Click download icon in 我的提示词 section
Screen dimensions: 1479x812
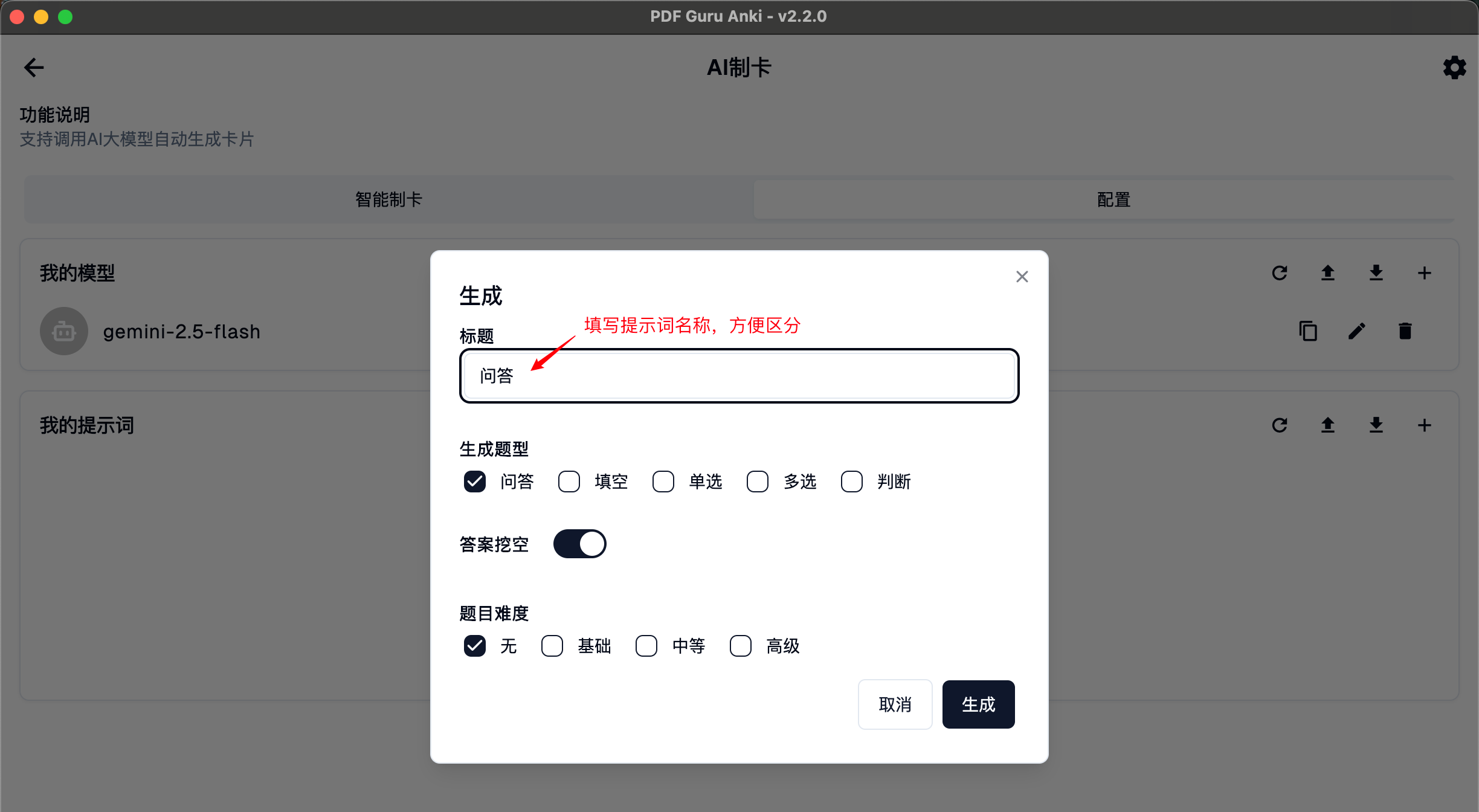click(x=1376, y=425)
